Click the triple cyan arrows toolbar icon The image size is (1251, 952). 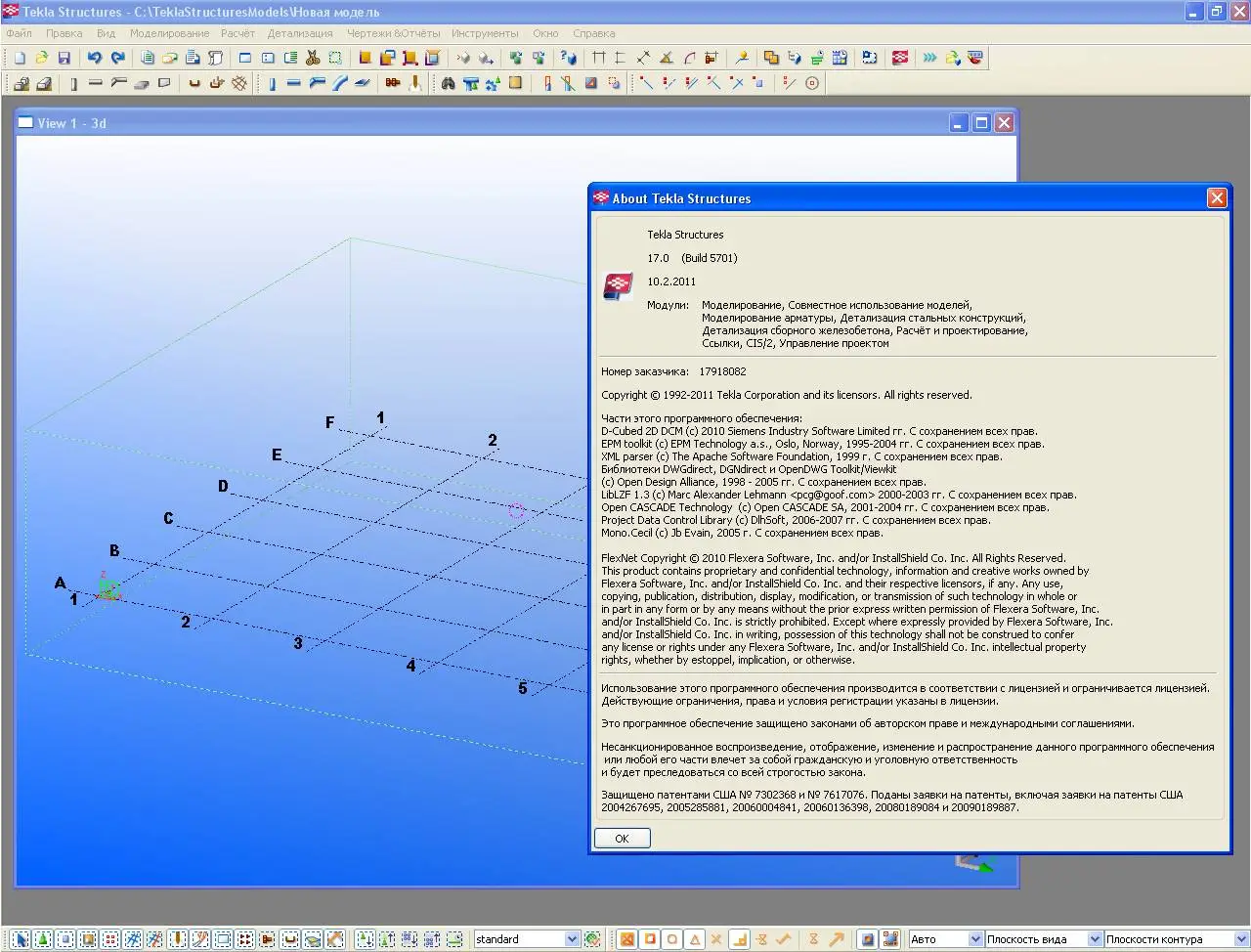pos(929,58)
